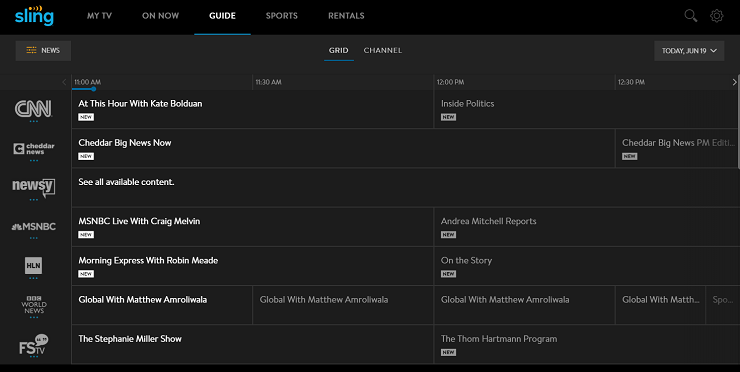Switch to the On Now tab

coord(160,16)
